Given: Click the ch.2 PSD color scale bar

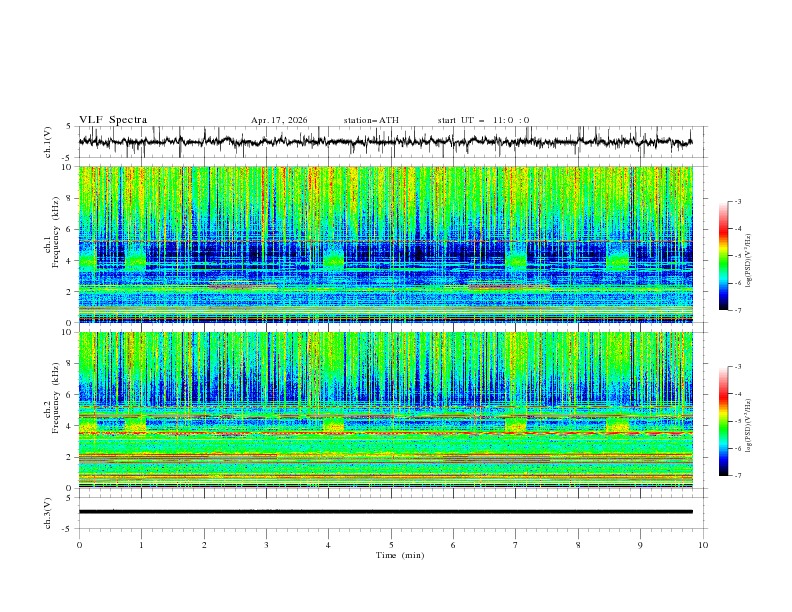Looking at the screenshot, I should tap(723, 421).
